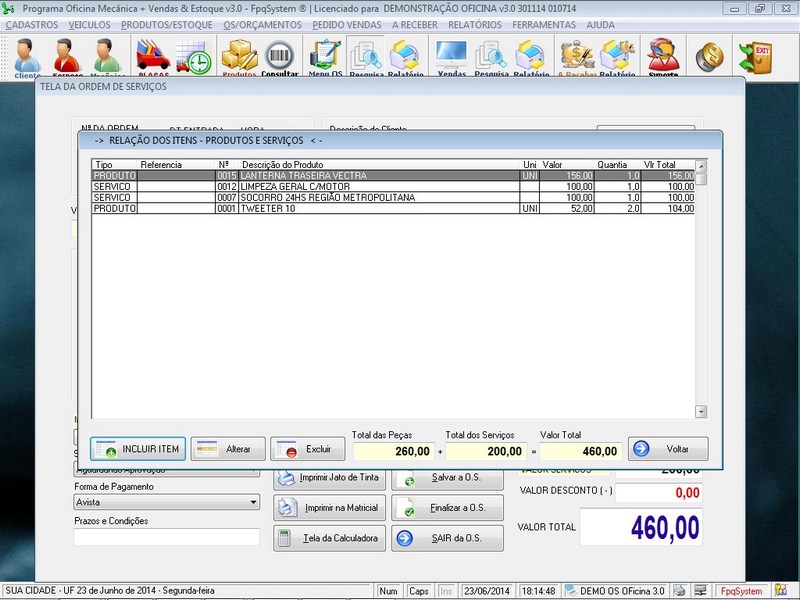Click the computer icon beside DEMO OS Oficina
Screen dimensions: 800x600
click(571, 590)
